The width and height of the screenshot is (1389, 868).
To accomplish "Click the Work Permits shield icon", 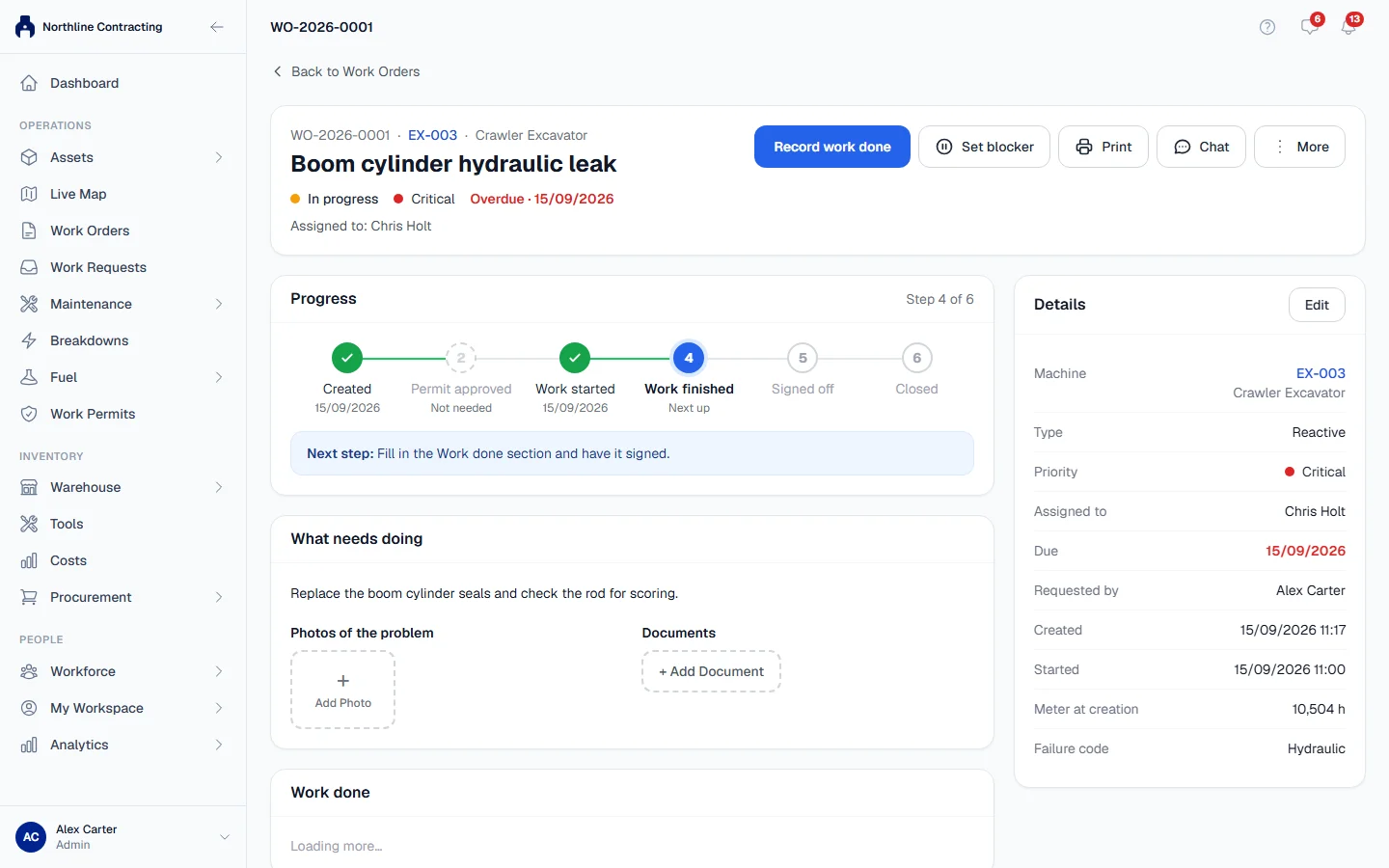I will (x=29, y=414).
